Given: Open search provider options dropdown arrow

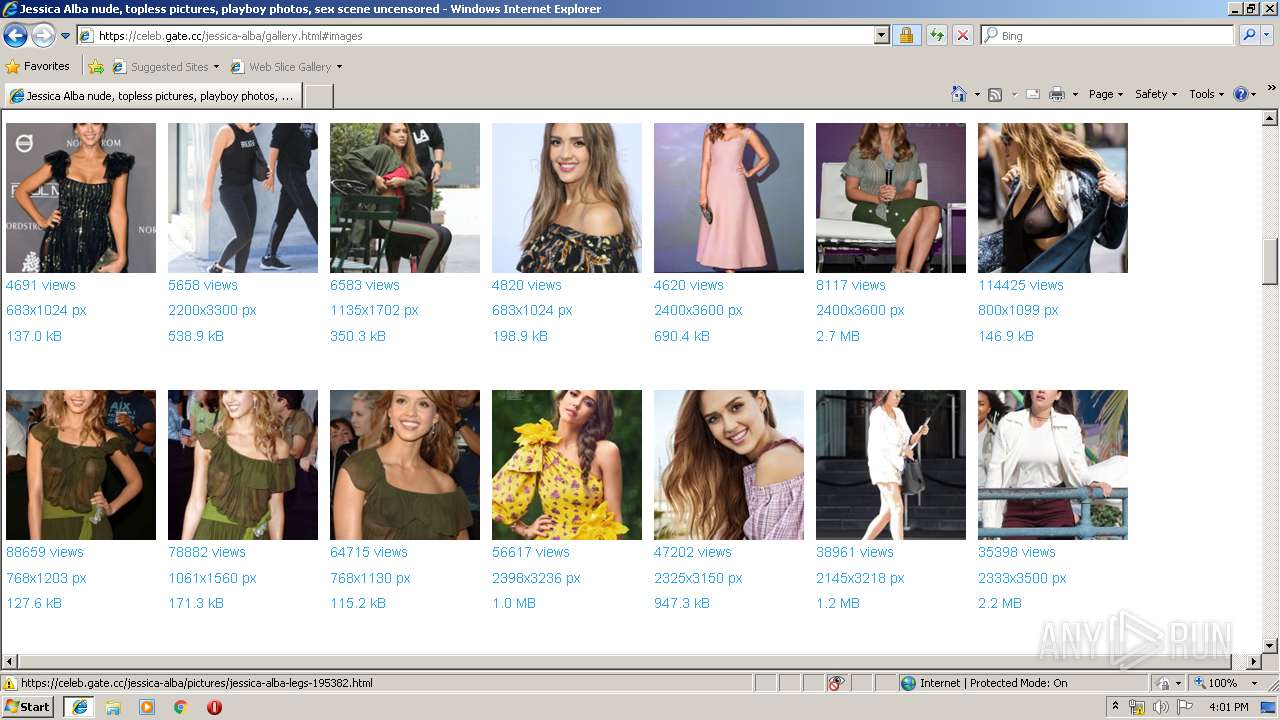Looking at the screenshot, I should [1267, 36].
